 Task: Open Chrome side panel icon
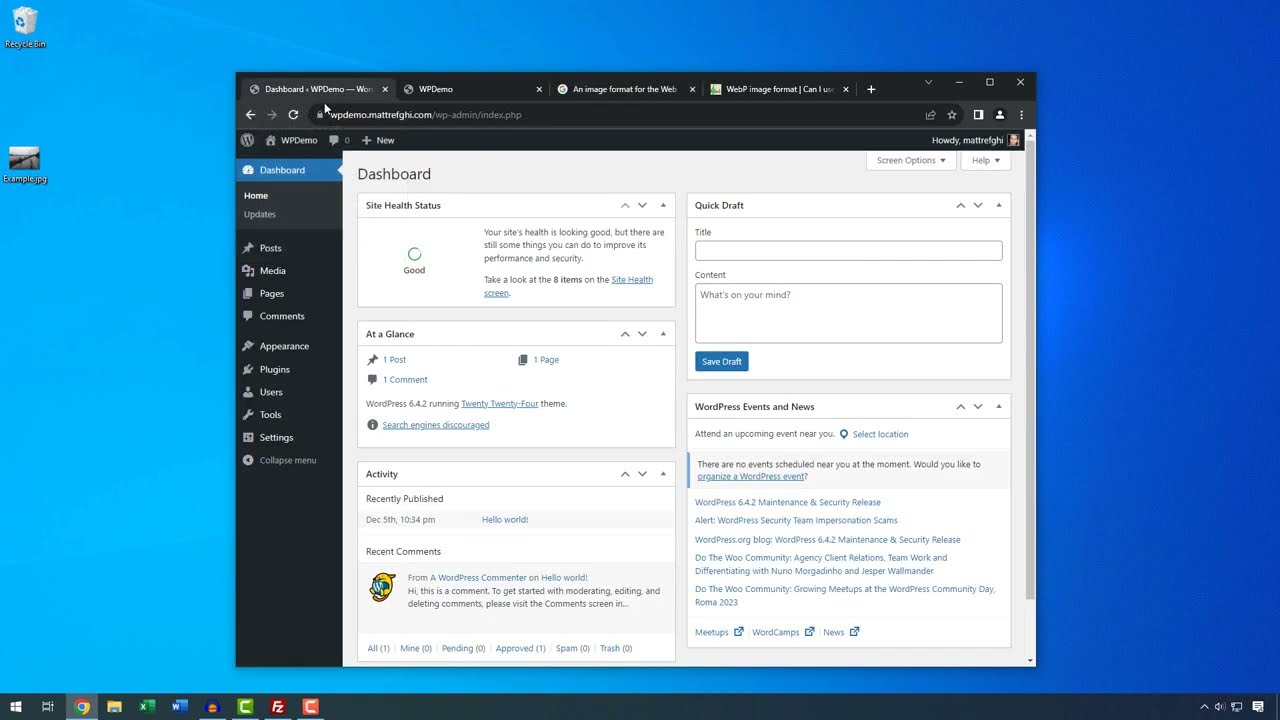pos(978,115)
